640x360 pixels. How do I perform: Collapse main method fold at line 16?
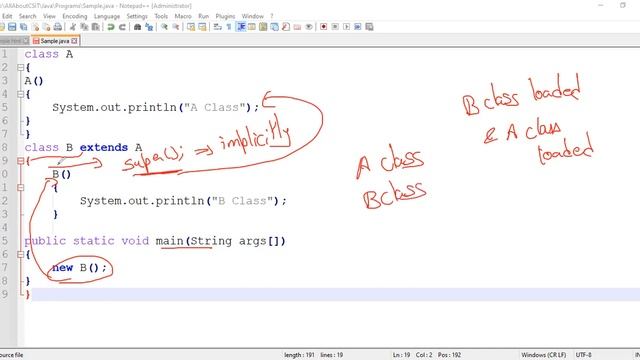[x=20, y=254]
